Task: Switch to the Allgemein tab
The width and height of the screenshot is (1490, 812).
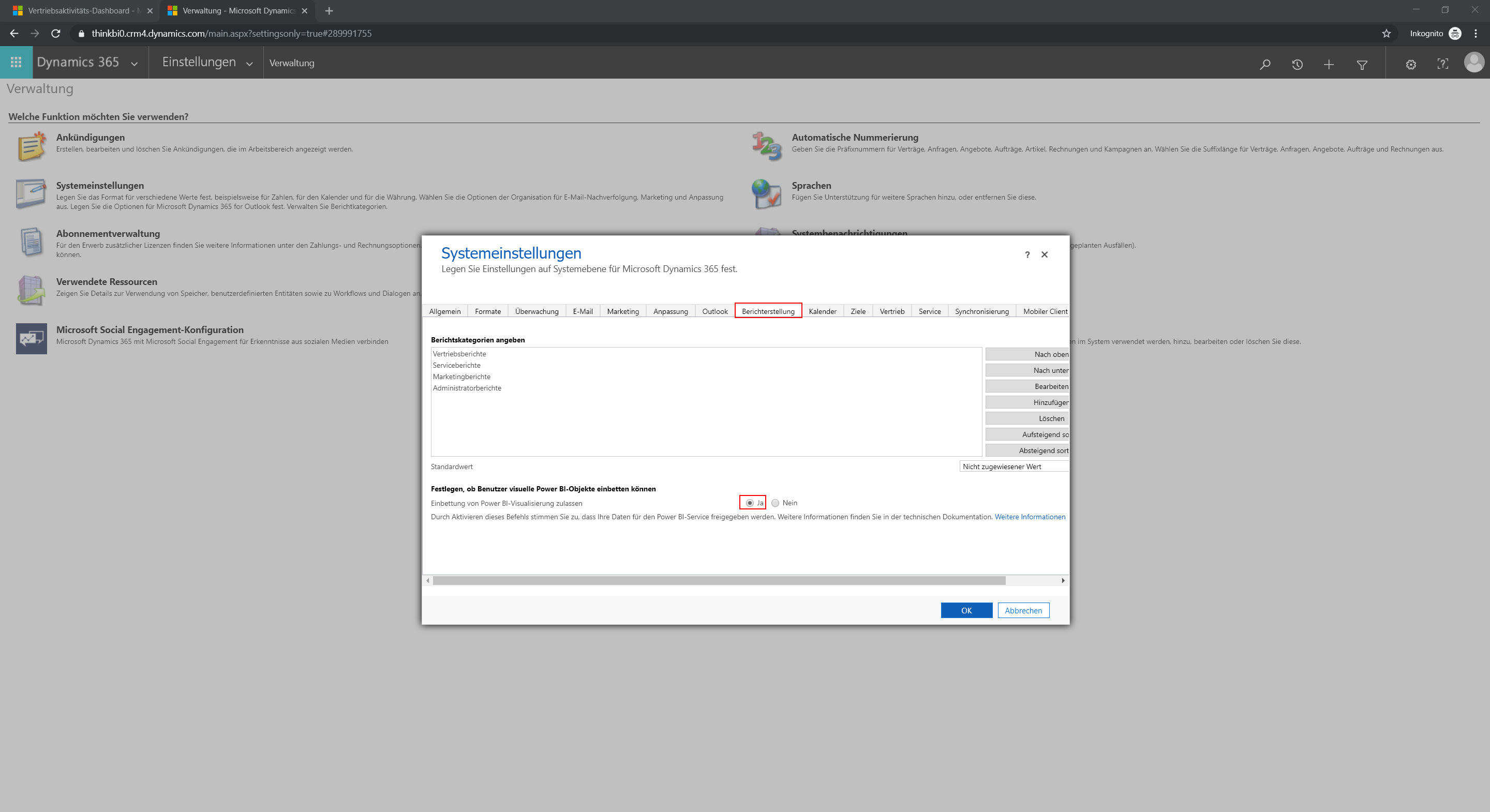Action: click(x=445, y=311)
